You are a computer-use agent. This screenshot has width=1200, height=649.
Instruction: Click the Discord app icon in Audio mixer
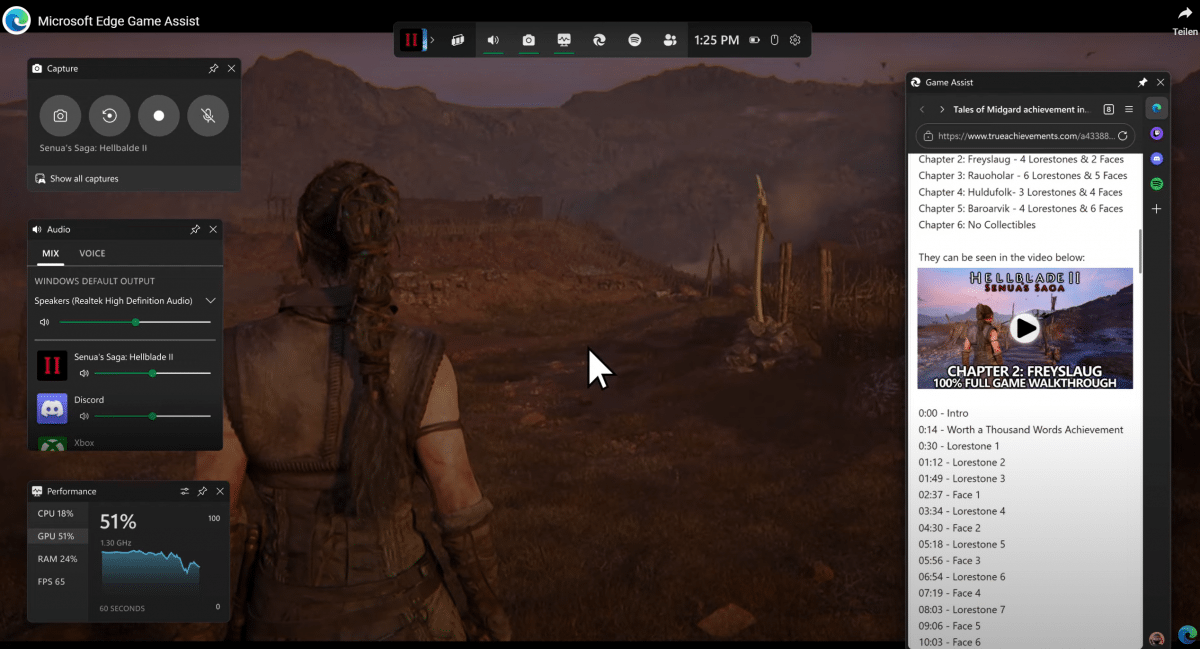(52, 408)
